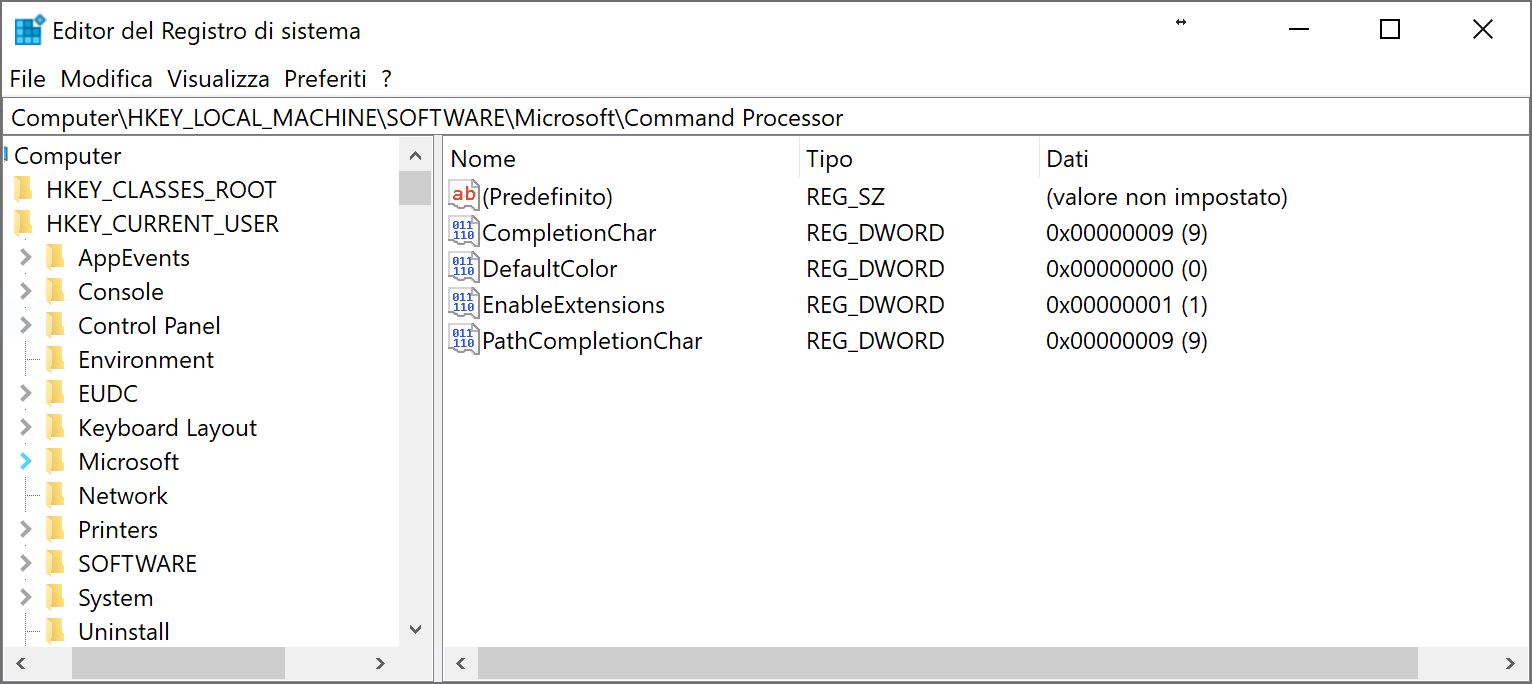Expand the Control Panel key
This screenshot has width=1532, height=684.
point(26,326)
